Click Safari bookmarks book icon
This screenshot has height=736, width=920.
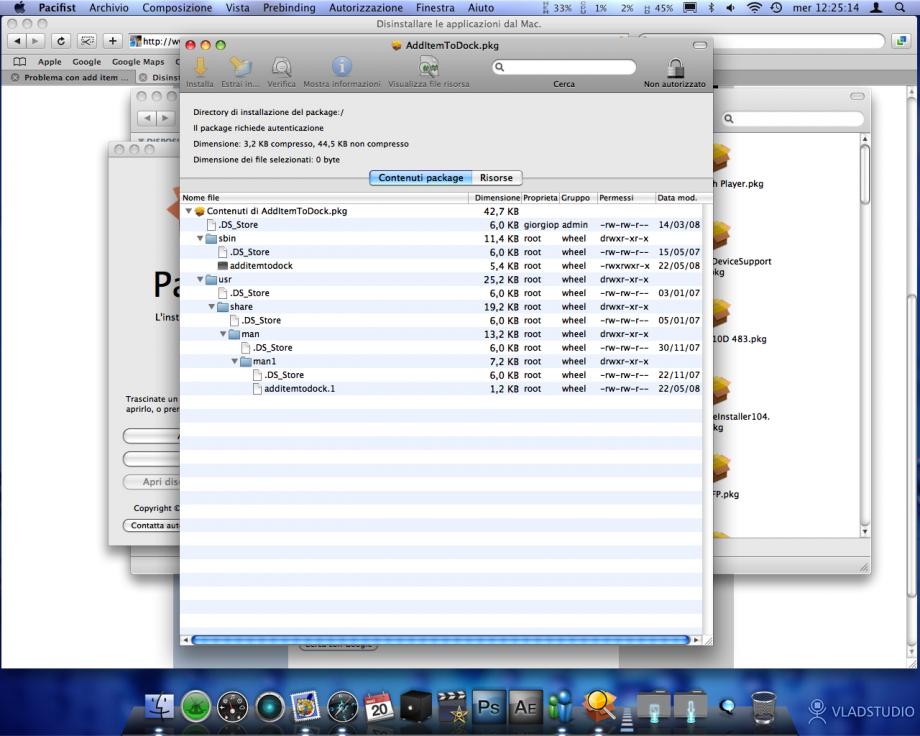tap(19, 62)
